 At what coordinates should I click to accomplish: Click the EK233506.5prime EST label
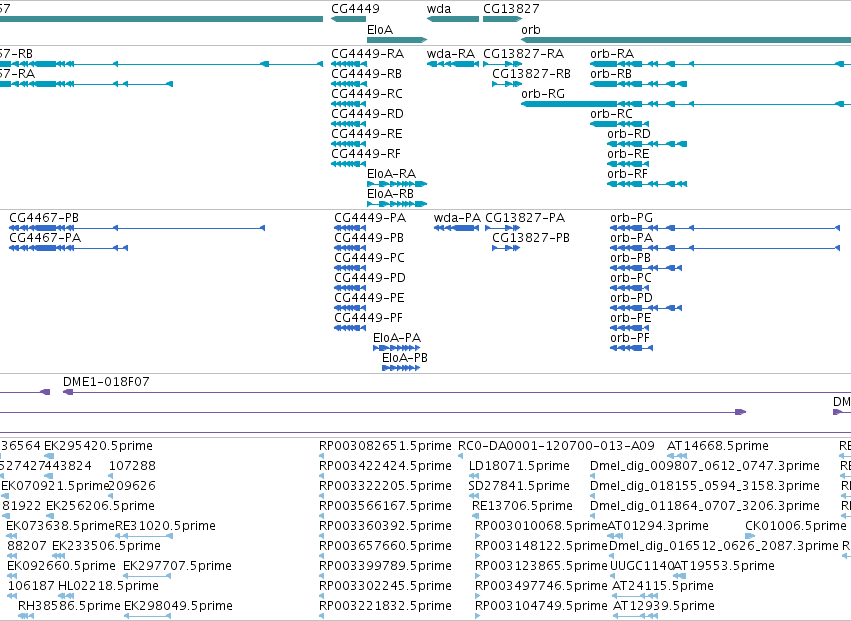(x=106, y=547)
